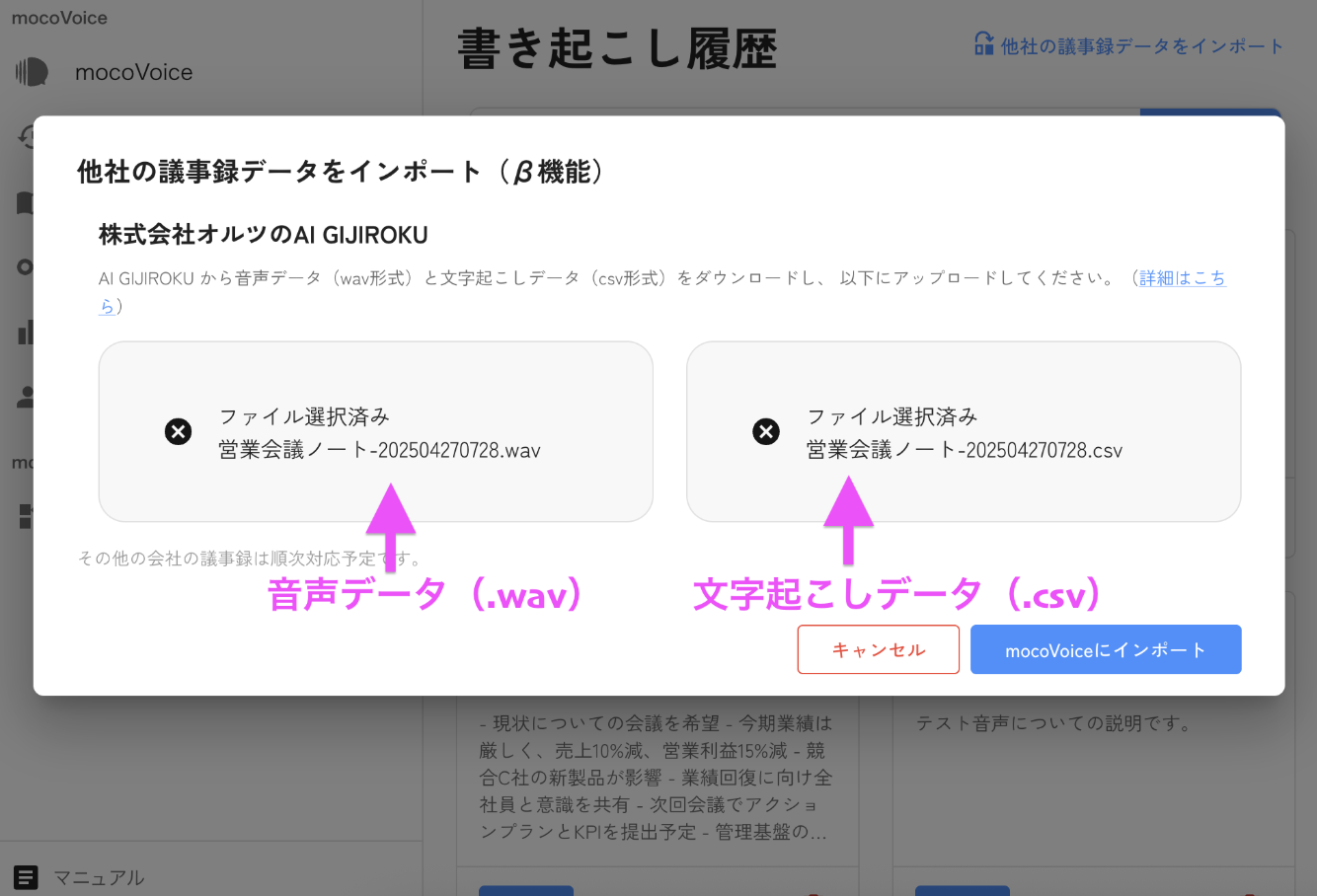Click the mocoVoice sidebar brand text
1317x896 pixels.
coord(134,72)
